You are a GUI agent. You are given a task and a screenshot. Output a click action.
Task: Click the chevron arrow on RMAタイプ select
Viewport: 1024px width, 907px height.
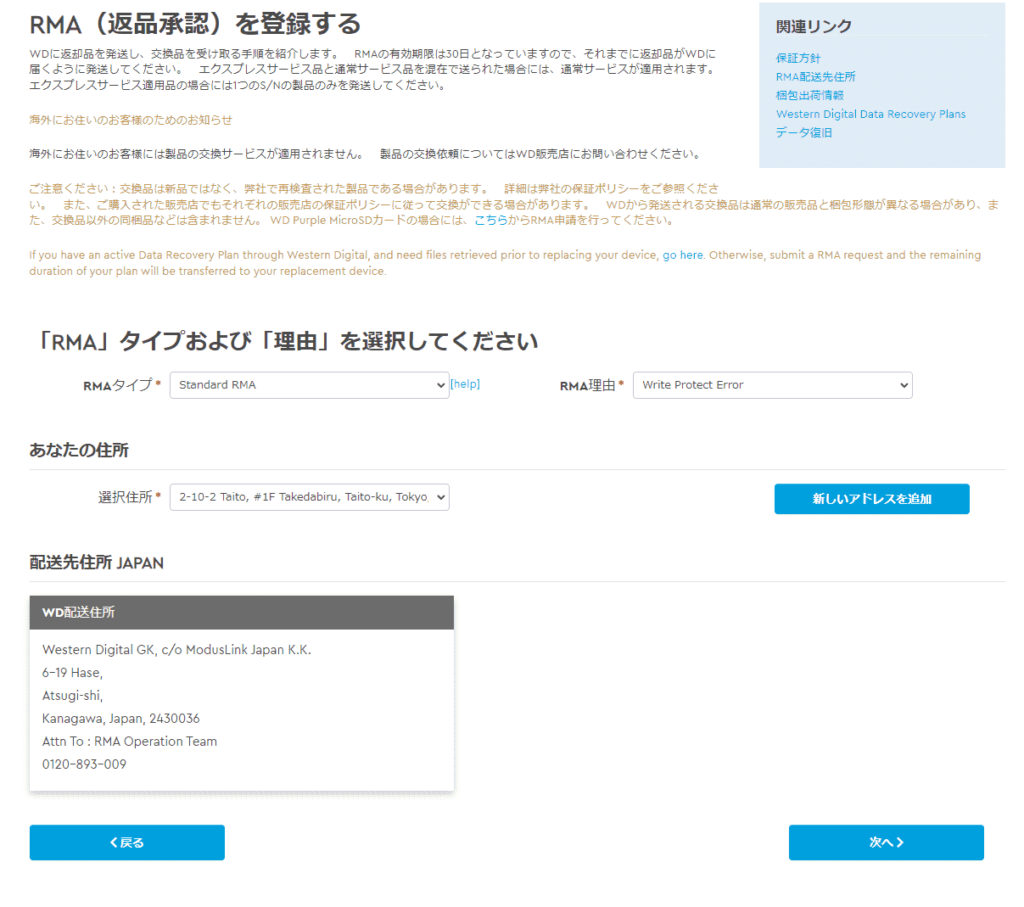[x=441, y=385]
